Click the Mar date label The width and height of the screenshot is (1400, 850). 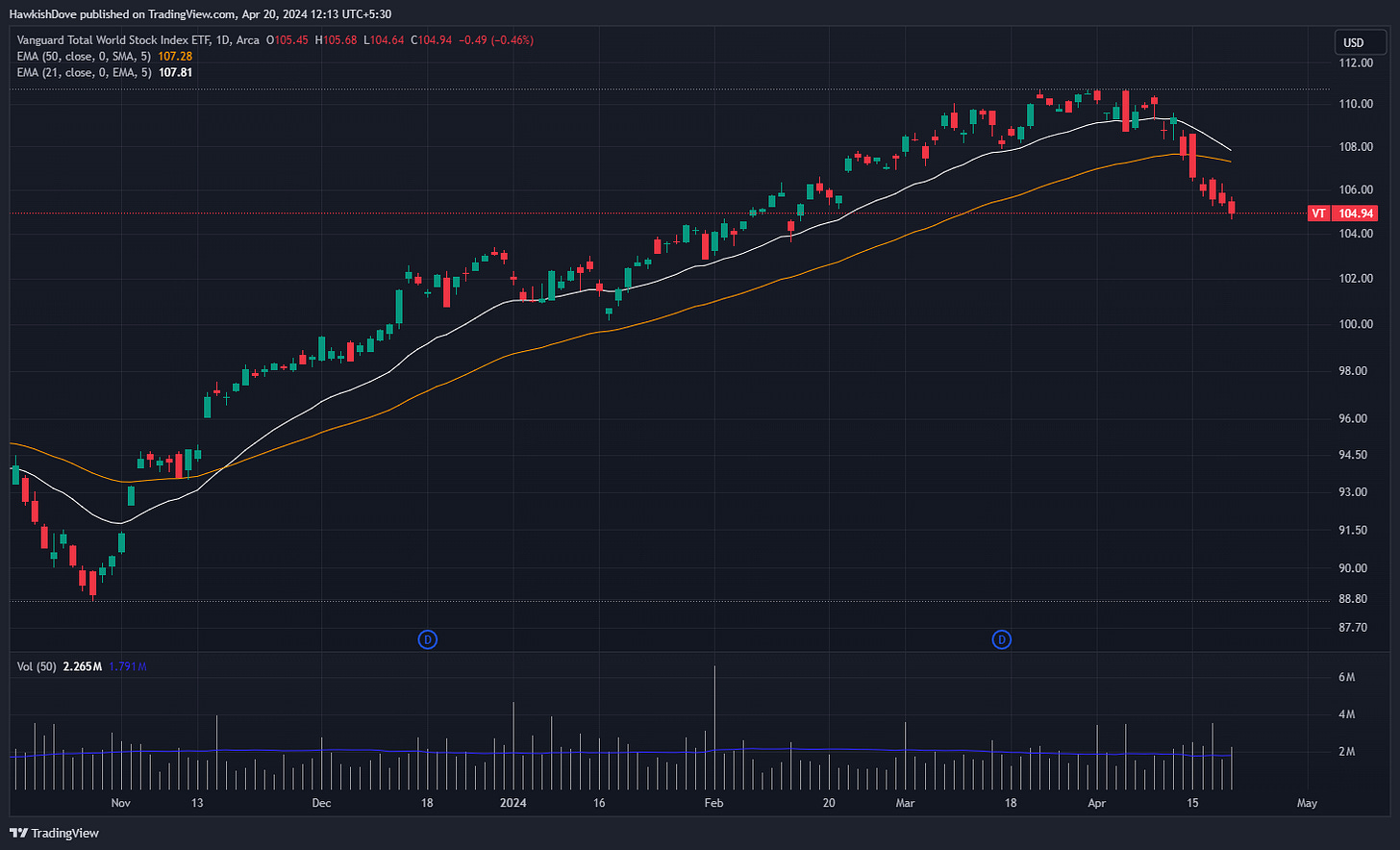point(905,803)
